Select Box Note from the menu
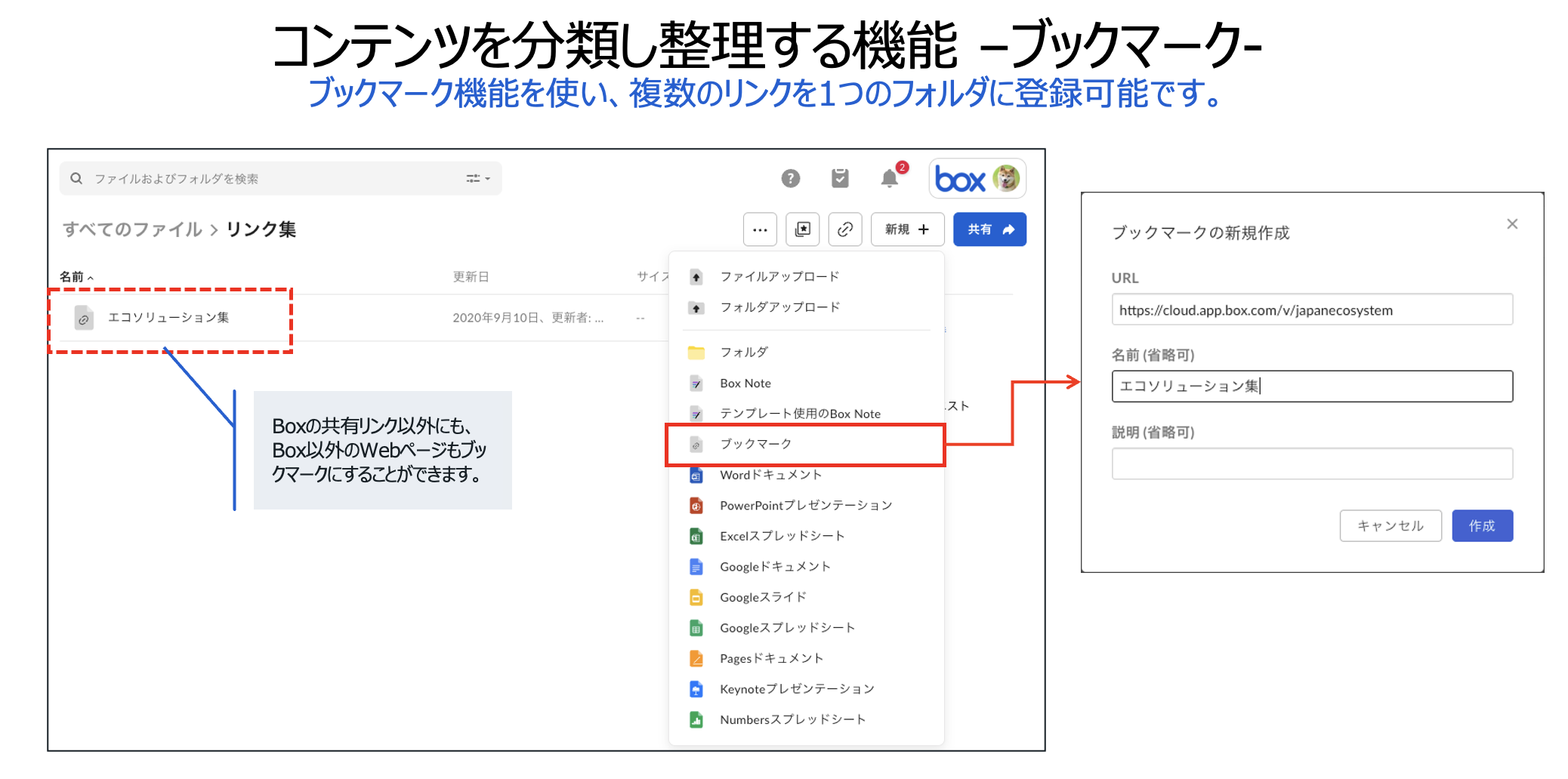This screenshot has width=1568, height=779. (x=745, y=383)
